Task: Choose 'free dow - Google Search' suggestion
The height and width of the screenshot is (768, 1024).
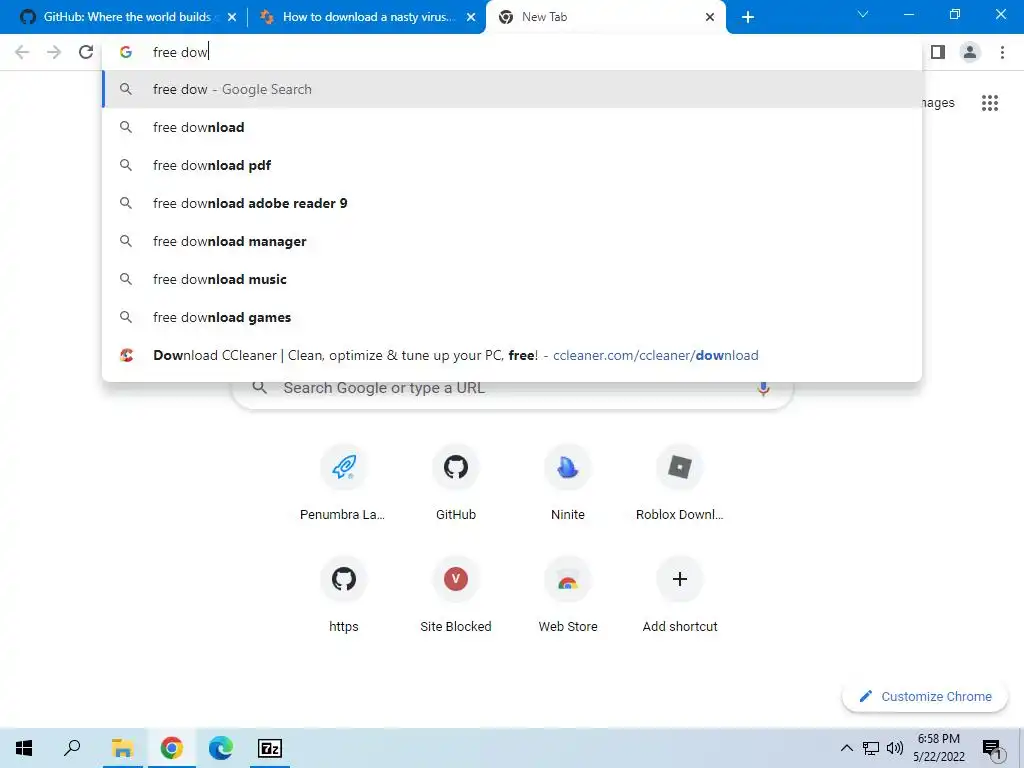Action: [x=512, y=89]
